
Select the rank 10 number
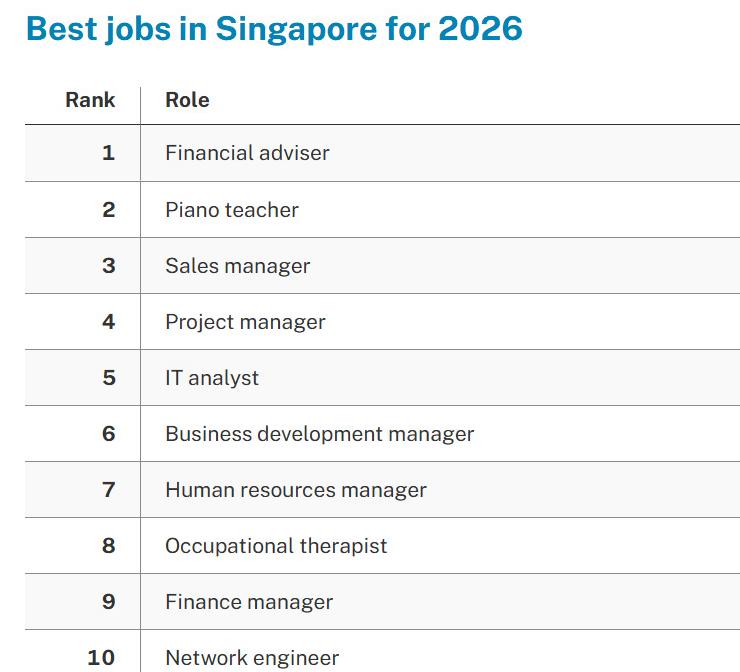click(101, 658)
